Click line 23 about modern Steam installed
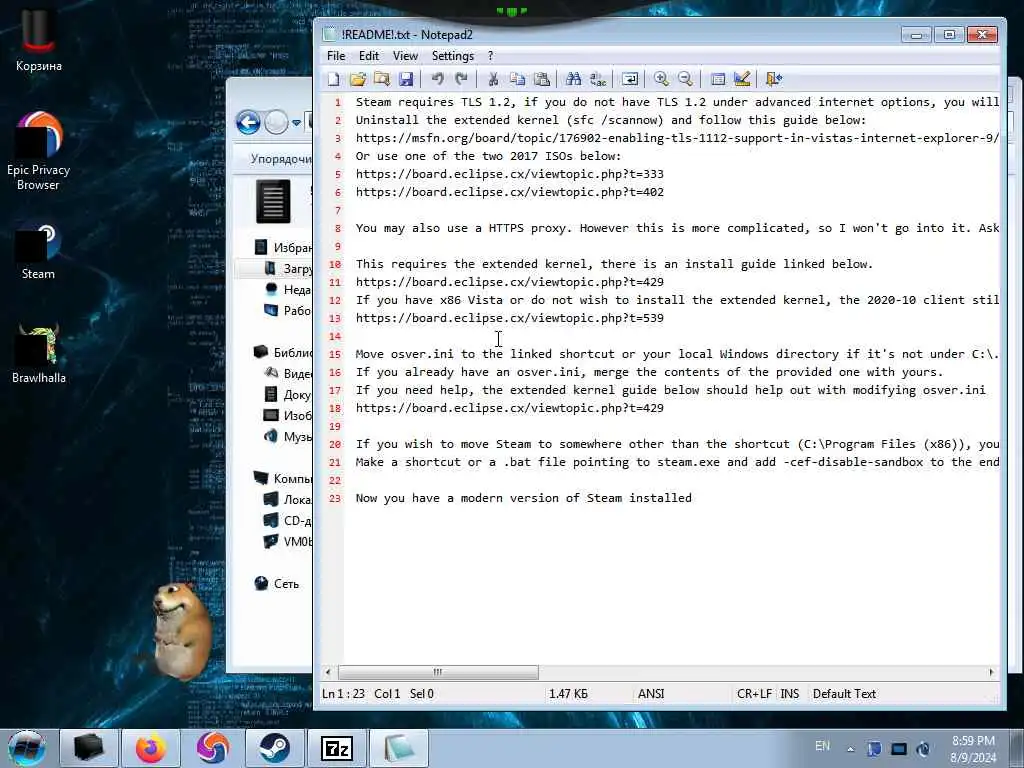 click(x=523, y=498)
